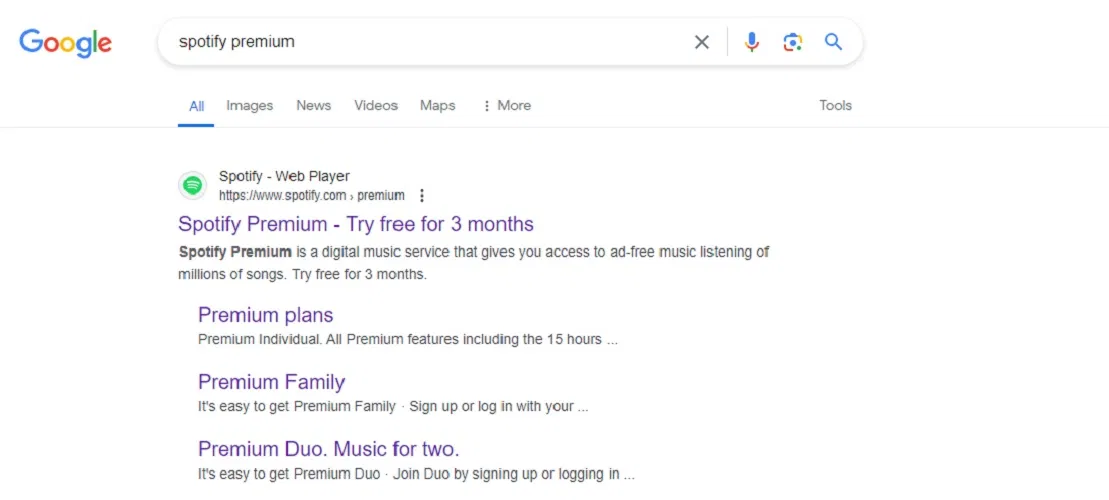Viewport: 1109px width, 500px height.
Task: Switch to Images results tab
Action: point(250,105)
